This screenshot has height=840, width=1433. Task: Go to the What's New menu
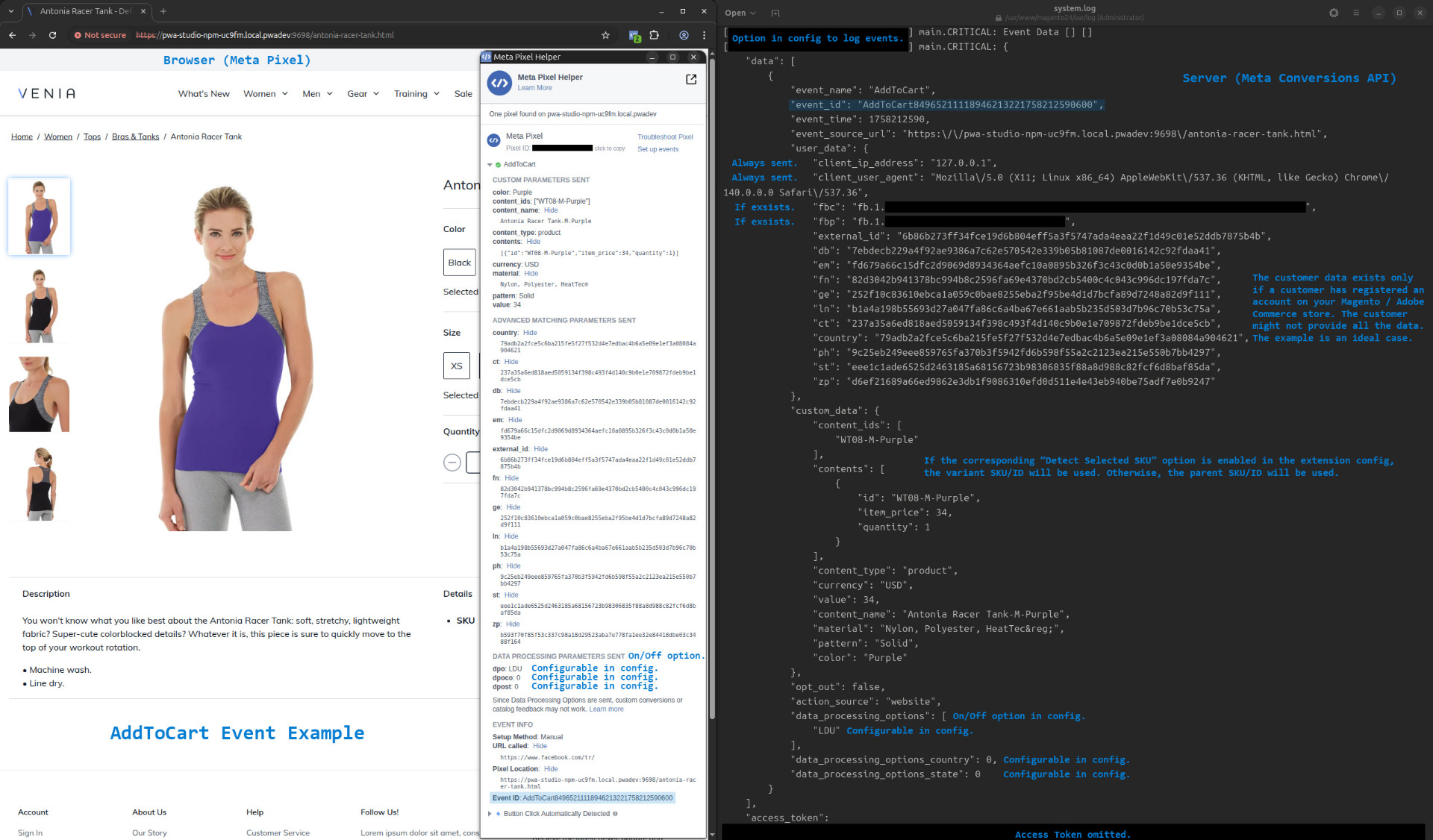[x=204, y=93]
